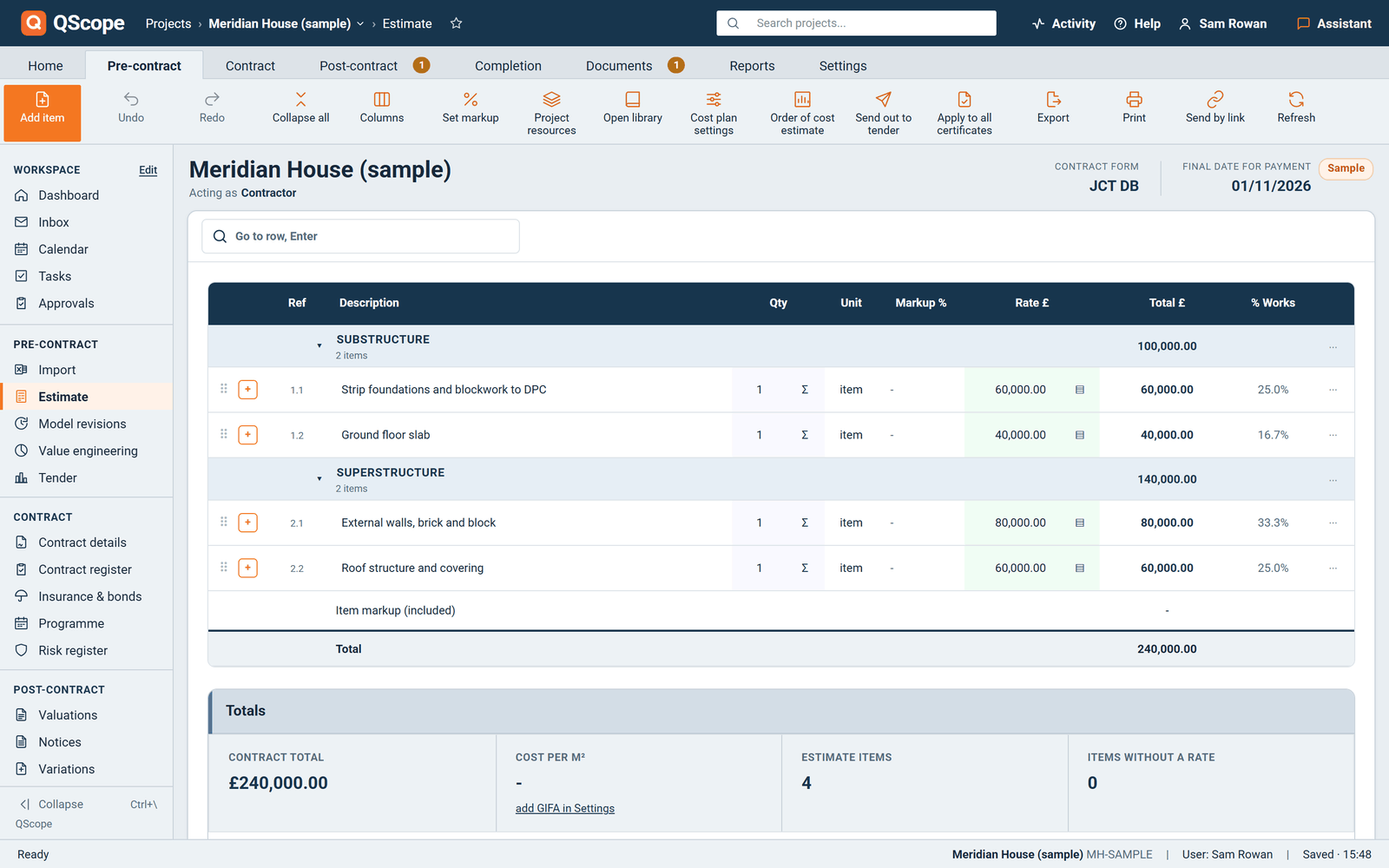
Task: Open the Assistant panel
Action: [1334, 23]
